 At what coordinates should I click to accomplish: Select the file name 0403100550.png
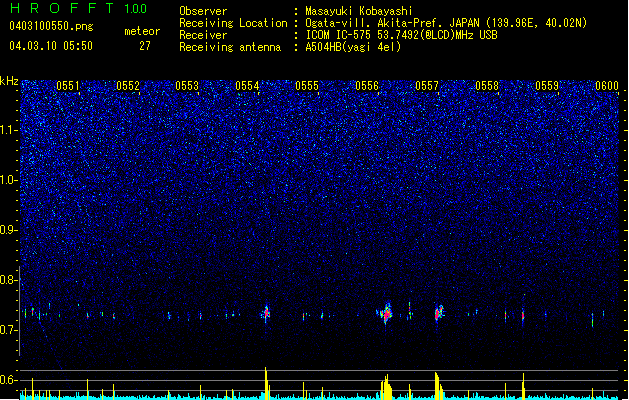coord(51,27)
